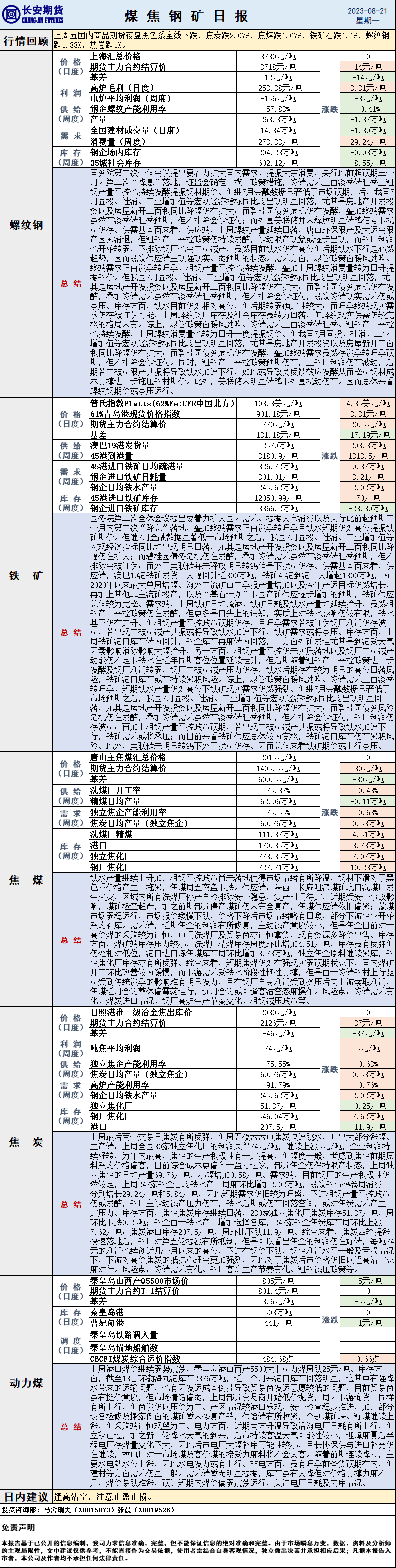The image size is (396, 1568).
Task: Select the 澳巴19港发货量 row label
Action: 119,445
